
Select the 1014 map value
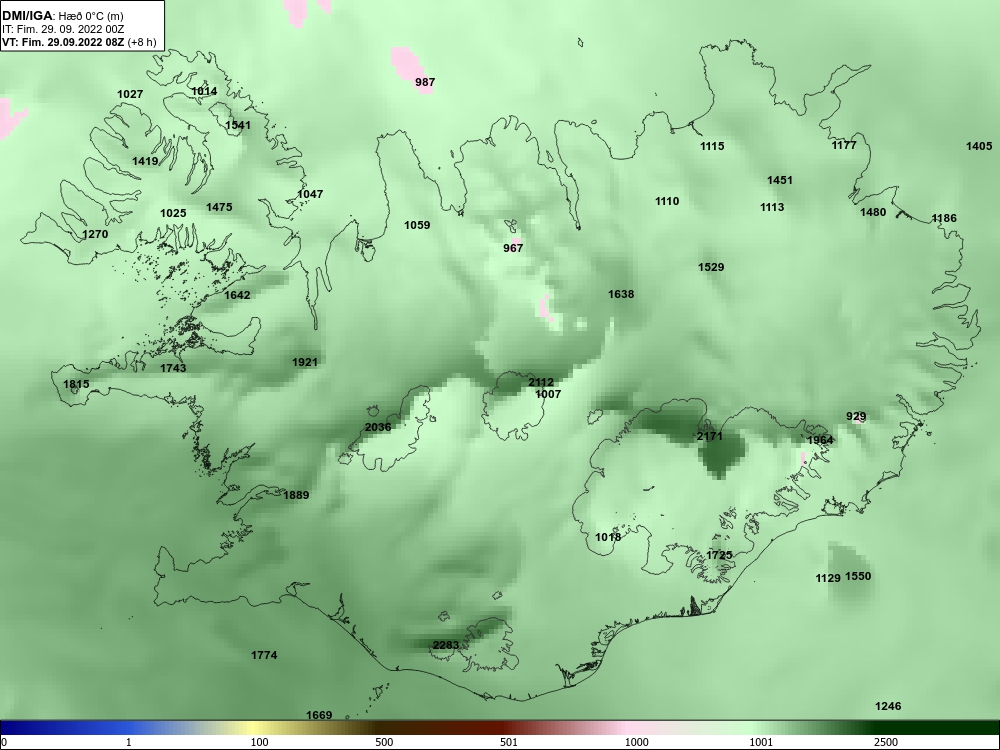[x=204, y=91]
